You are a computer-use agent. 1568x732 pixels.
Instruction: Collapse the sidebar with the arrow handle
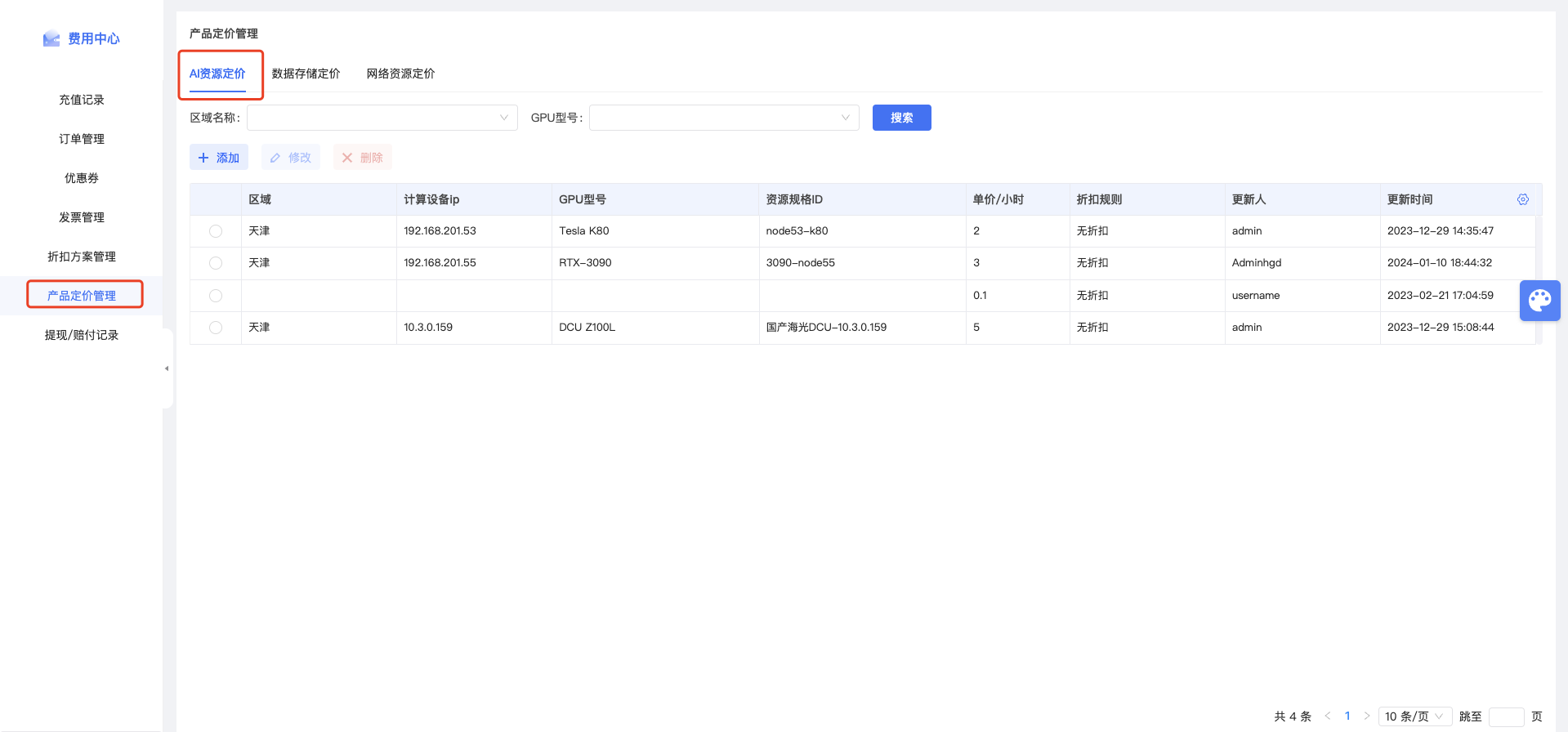[167, 368]
